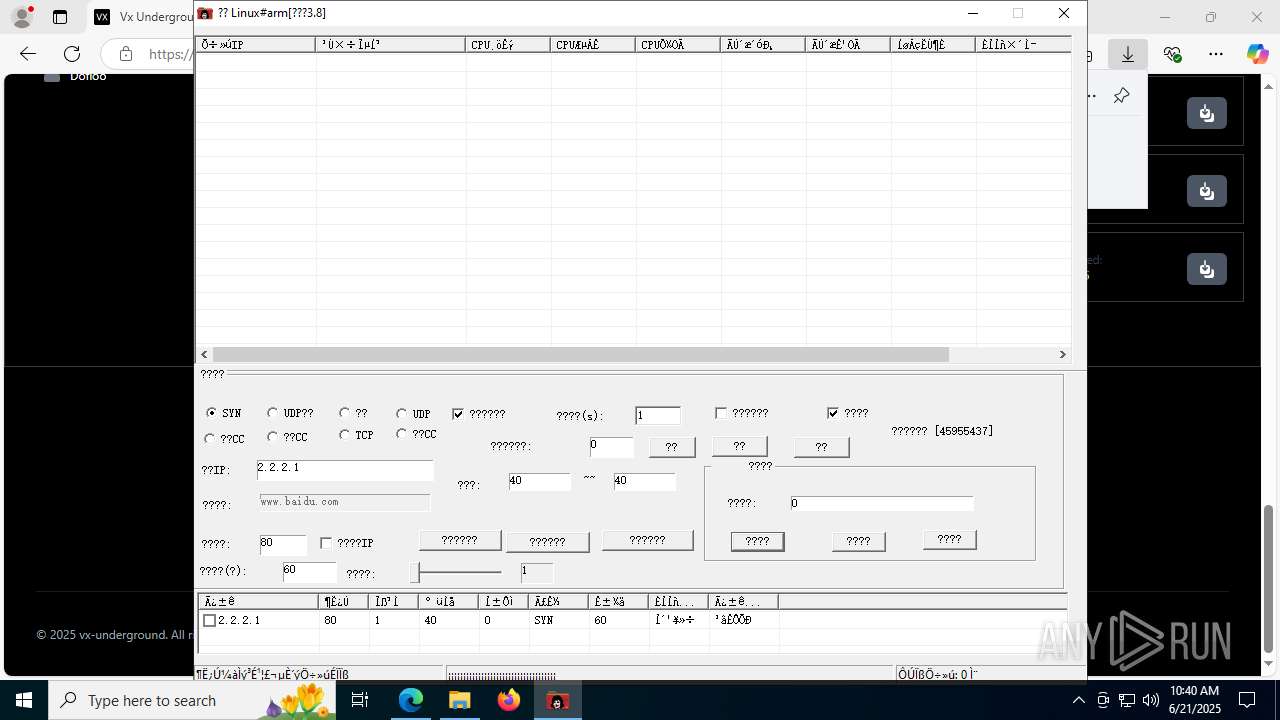Click the www.baidu.com domain field
This screenshot has width=1280, height=720.
(345, 502)
